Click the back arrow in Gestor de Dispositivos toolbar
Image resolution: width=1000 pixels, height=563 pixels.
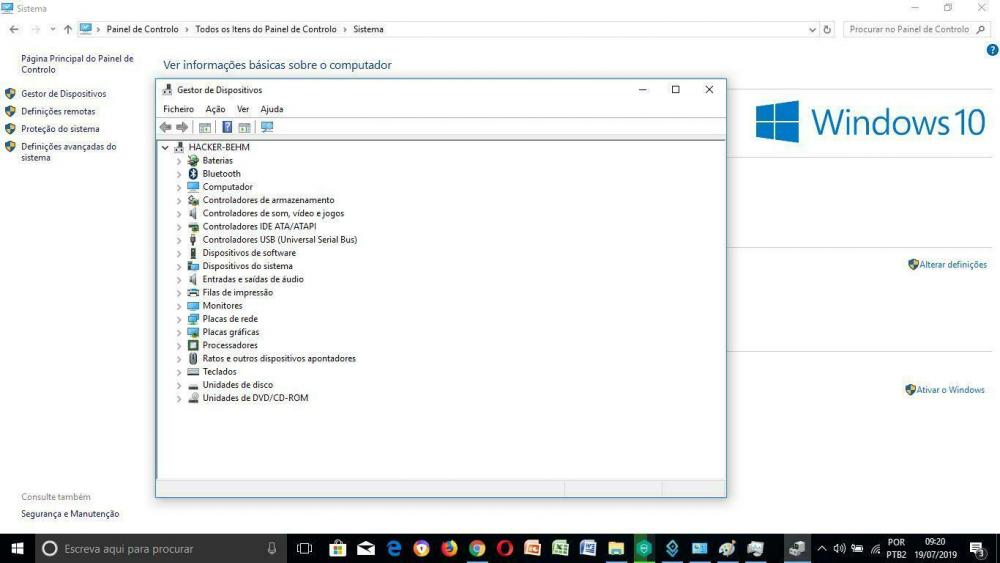coord(165,127)
